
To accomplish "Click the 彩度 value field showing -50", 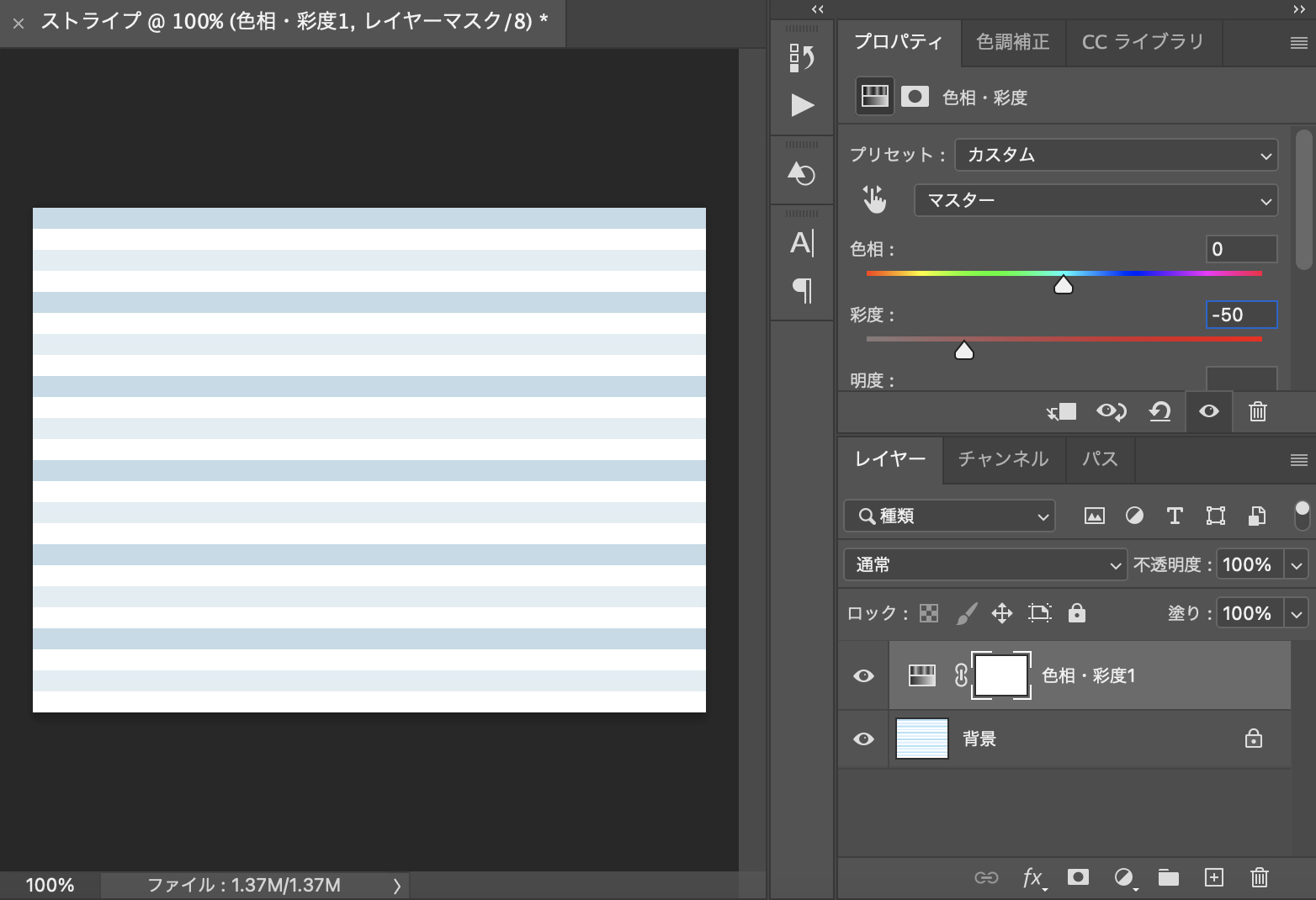I will coord(1242,315).
